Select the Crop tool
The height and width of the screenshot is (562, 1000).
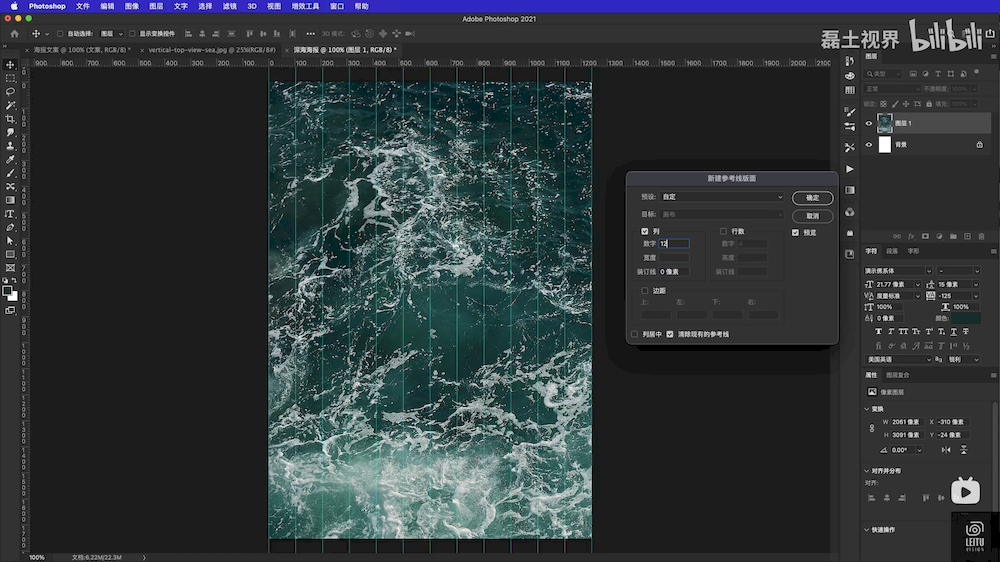10,118
